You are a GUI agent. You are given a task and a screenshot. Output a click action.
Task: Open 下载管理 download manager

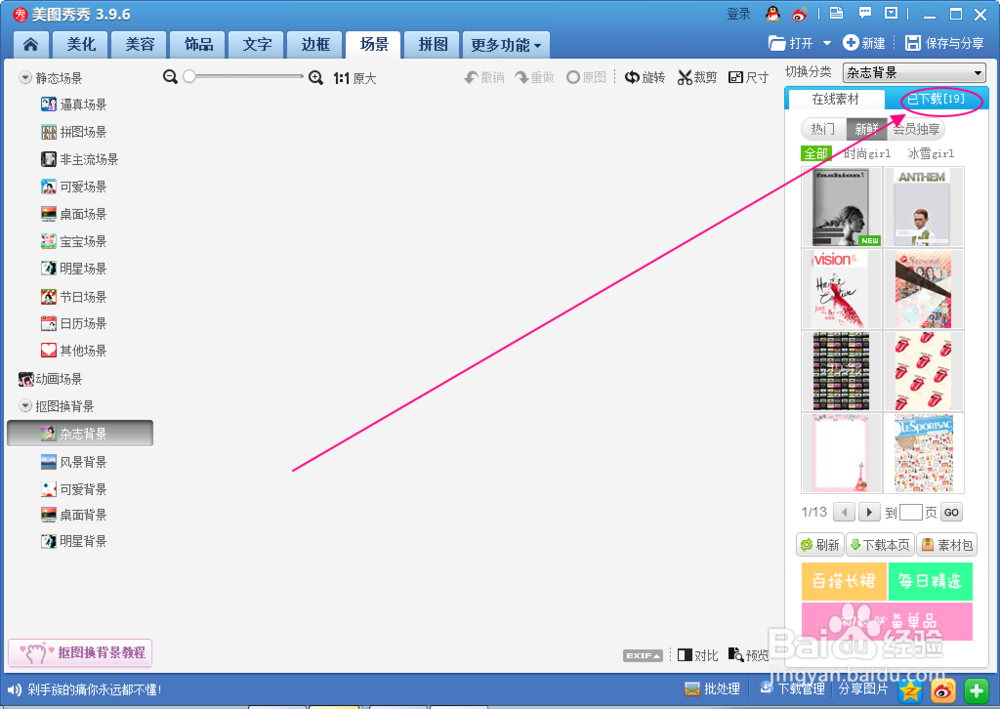[x=793, y=689]
